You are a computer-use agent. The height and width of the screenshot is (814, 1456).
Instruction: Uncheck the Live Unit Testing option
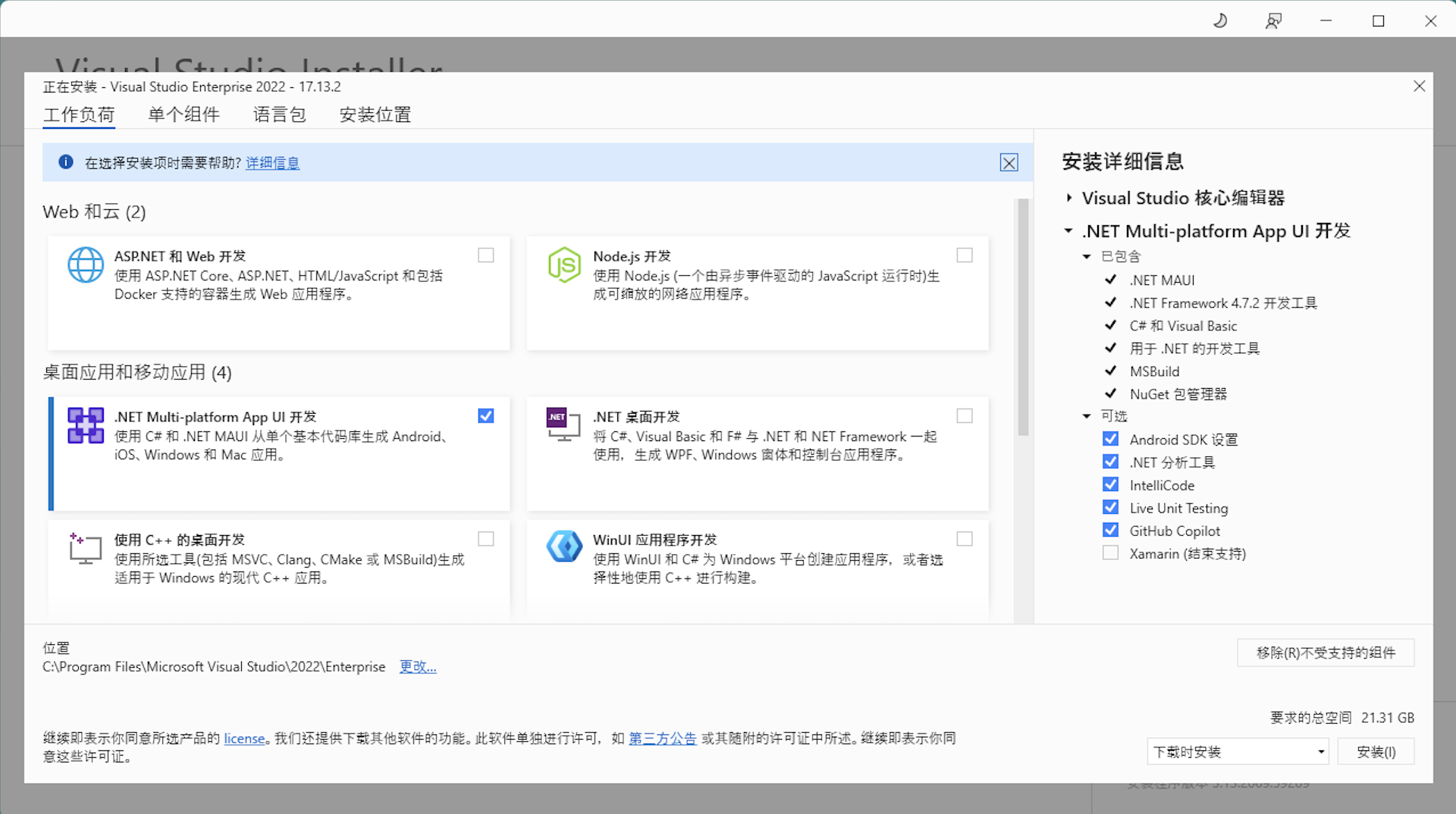pyautogui.click(x=1110, y=507)
